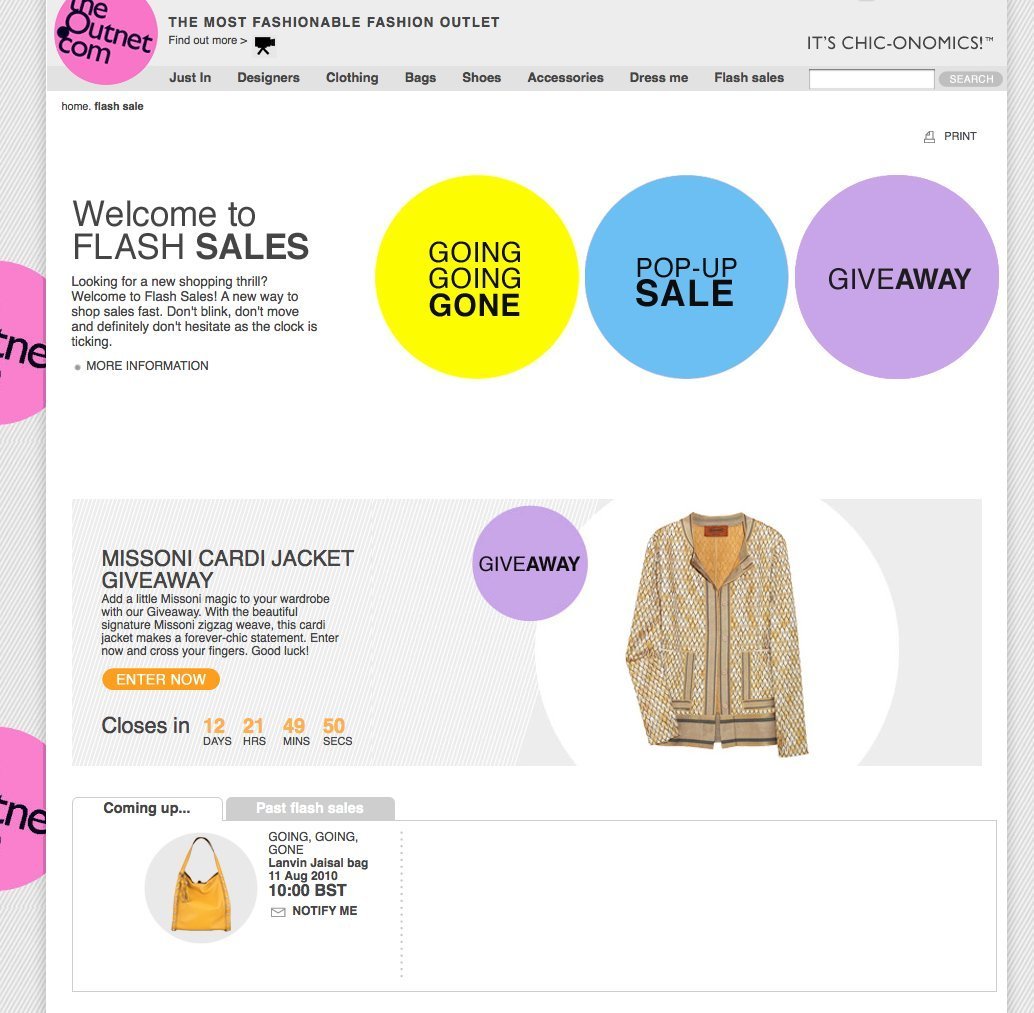Open the Designers menu
Viewport: 1034px width, 1013px height.
(268, 78)
